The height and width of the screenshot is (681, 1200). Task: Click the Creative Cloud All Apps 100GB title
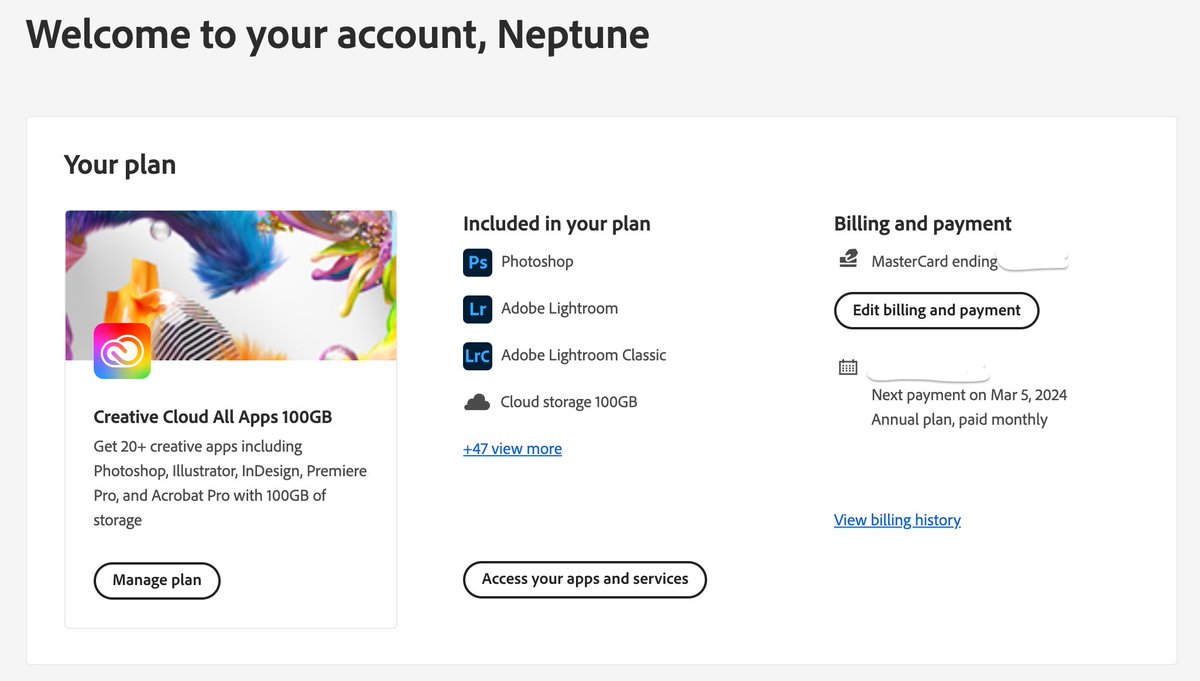click(x=213, y=417)
